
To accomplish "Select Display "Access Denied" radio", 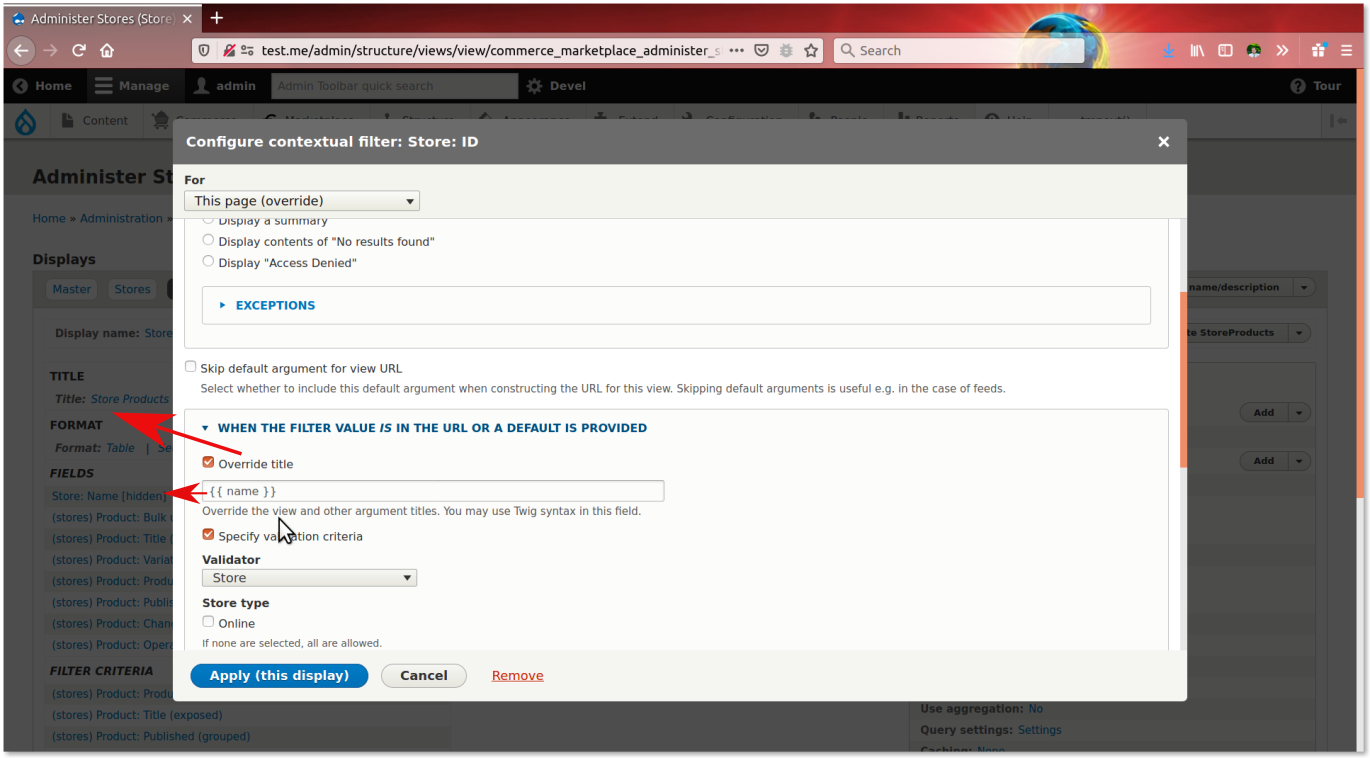I will click(208, 262).
